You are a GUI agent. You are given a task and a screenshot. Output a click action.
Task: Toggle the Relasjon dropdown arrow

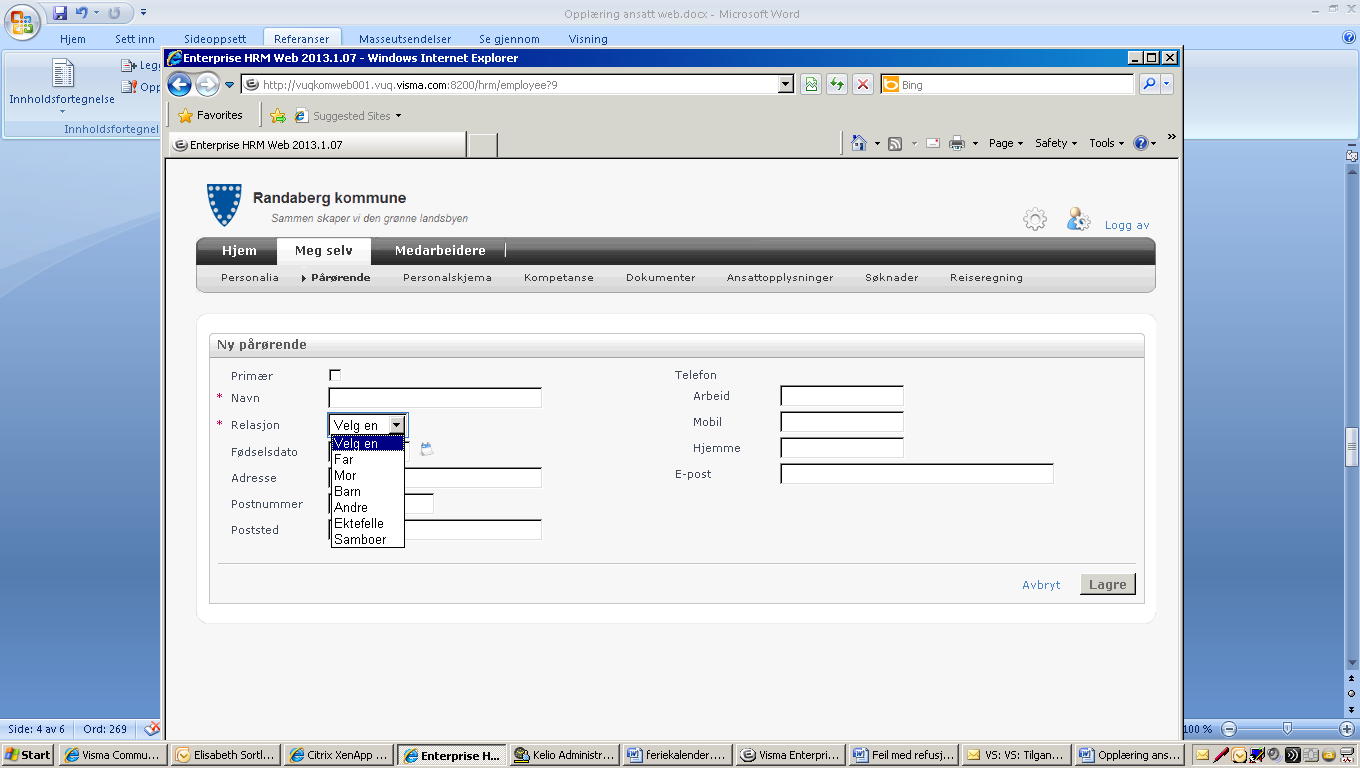click(x=396, y=425)
